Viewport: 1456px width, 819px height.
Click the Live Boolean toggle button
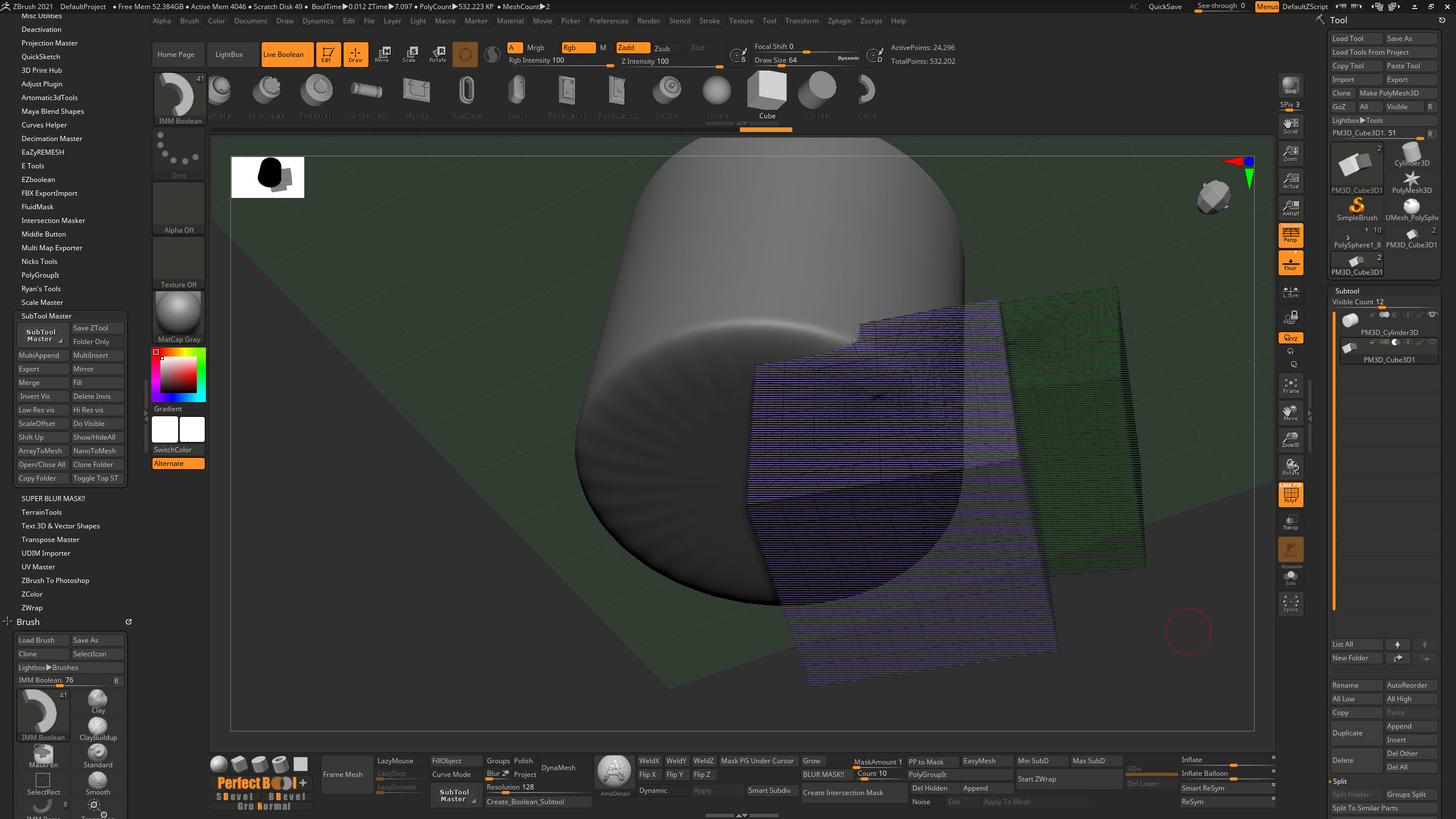(x=284, y=54)
